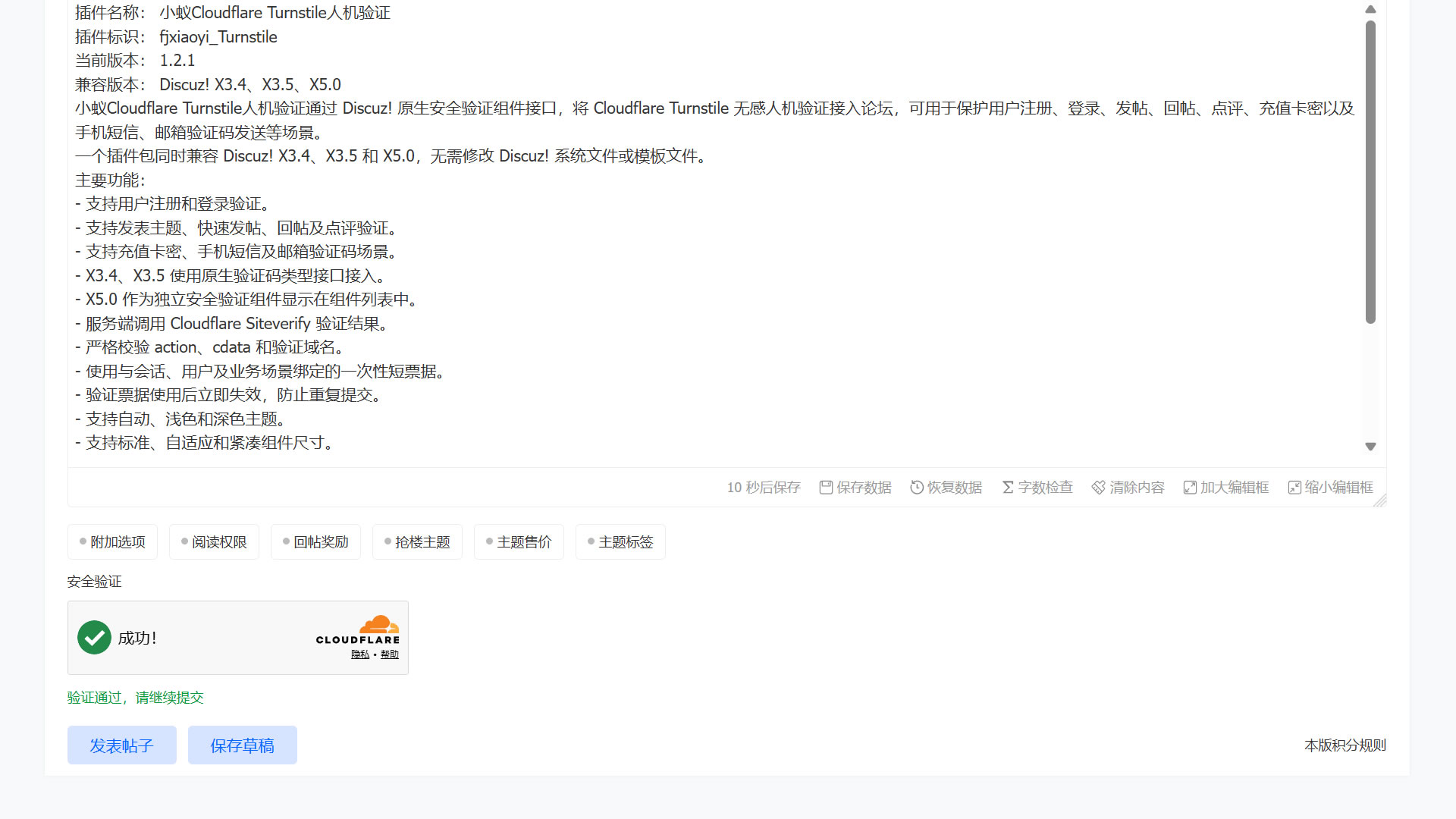Click the editor scroll-up arrow
Viewport: 1456px width, 819px height.
[x=1370, y=10]
